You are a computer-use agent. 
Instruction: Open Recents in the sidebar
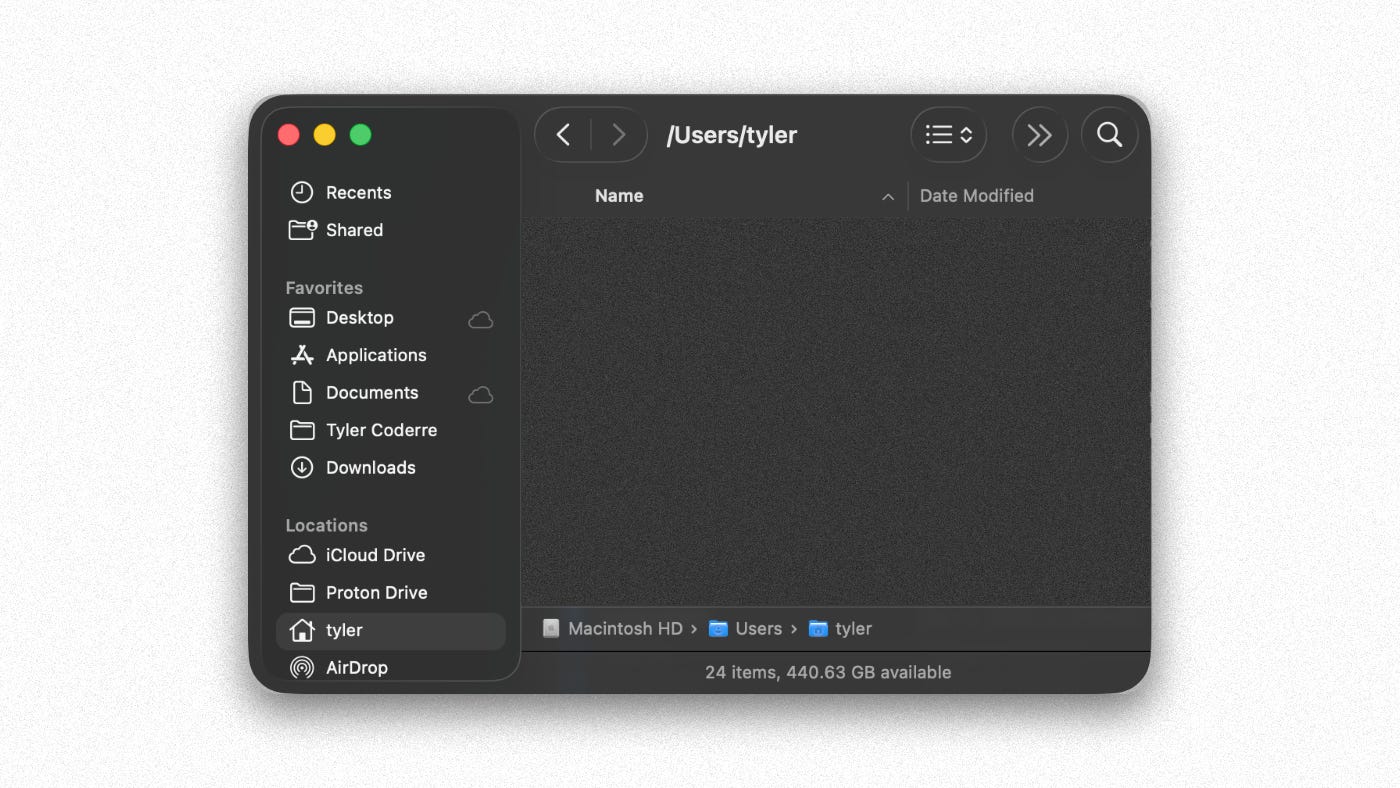pyautogui.click(x=358, y=193)
